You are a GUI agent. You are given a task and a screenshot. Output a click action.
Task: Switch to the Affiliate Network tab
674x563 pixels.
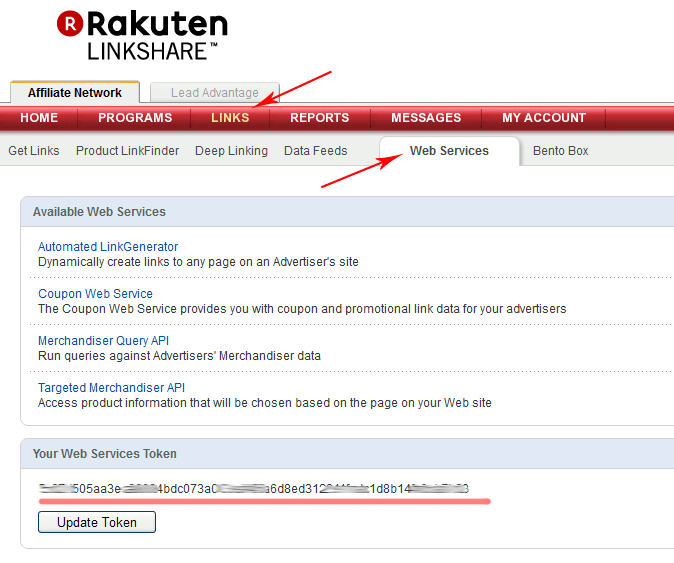click(x=75, y=92)
